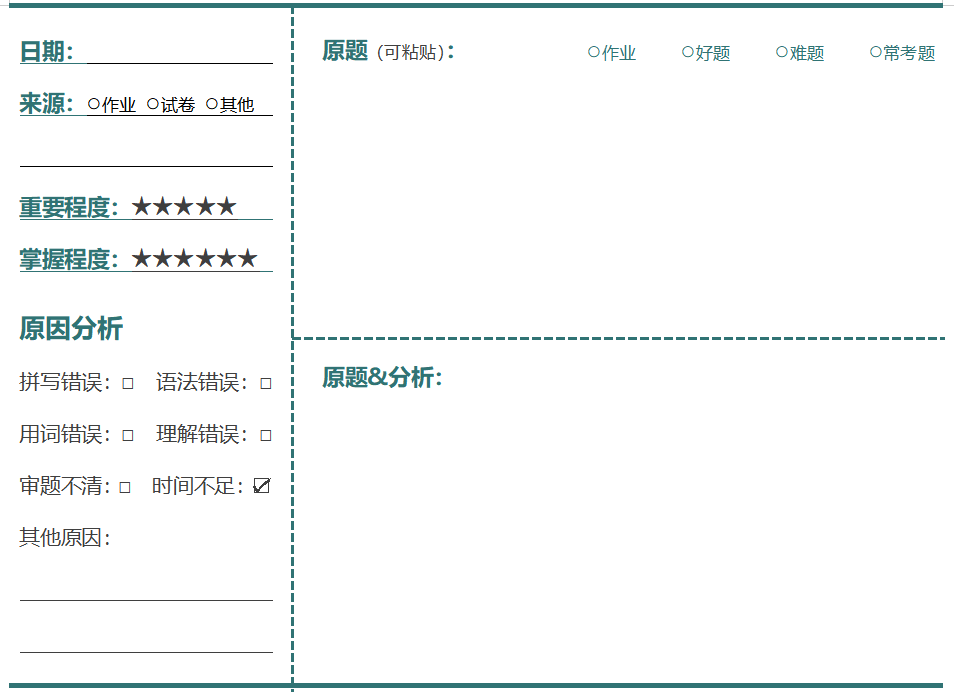The image size is (954, 692).
Task: Uncheck the 时间不足 checkbox
Action: (x=262, y=486)
